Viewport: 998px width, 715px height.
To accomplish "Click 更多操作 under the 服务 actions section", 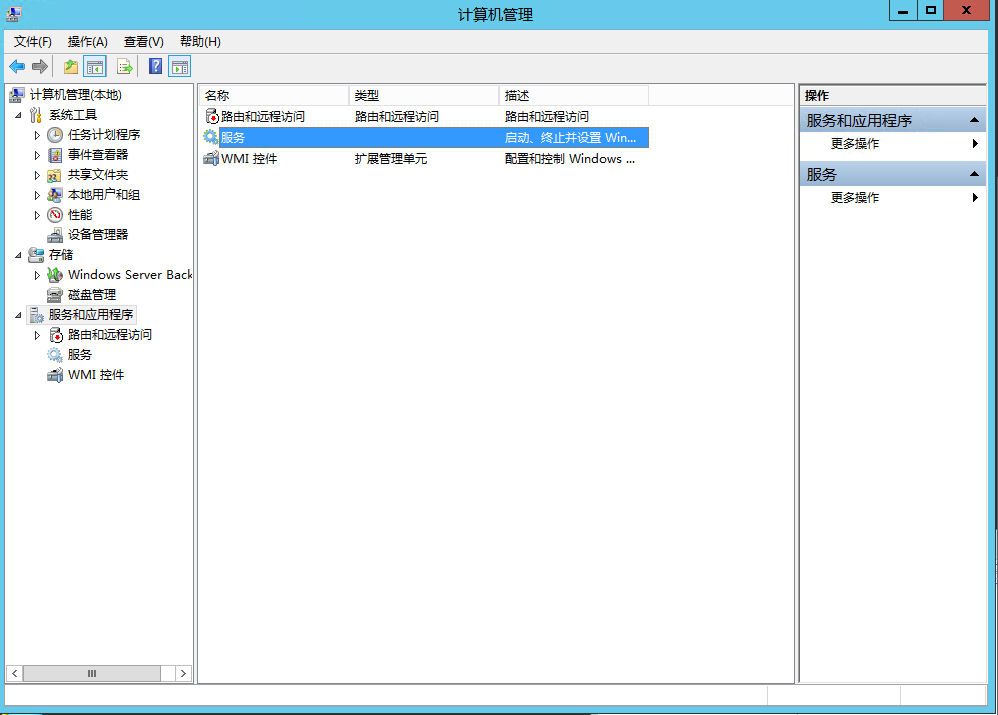I will tap(855, 198).
